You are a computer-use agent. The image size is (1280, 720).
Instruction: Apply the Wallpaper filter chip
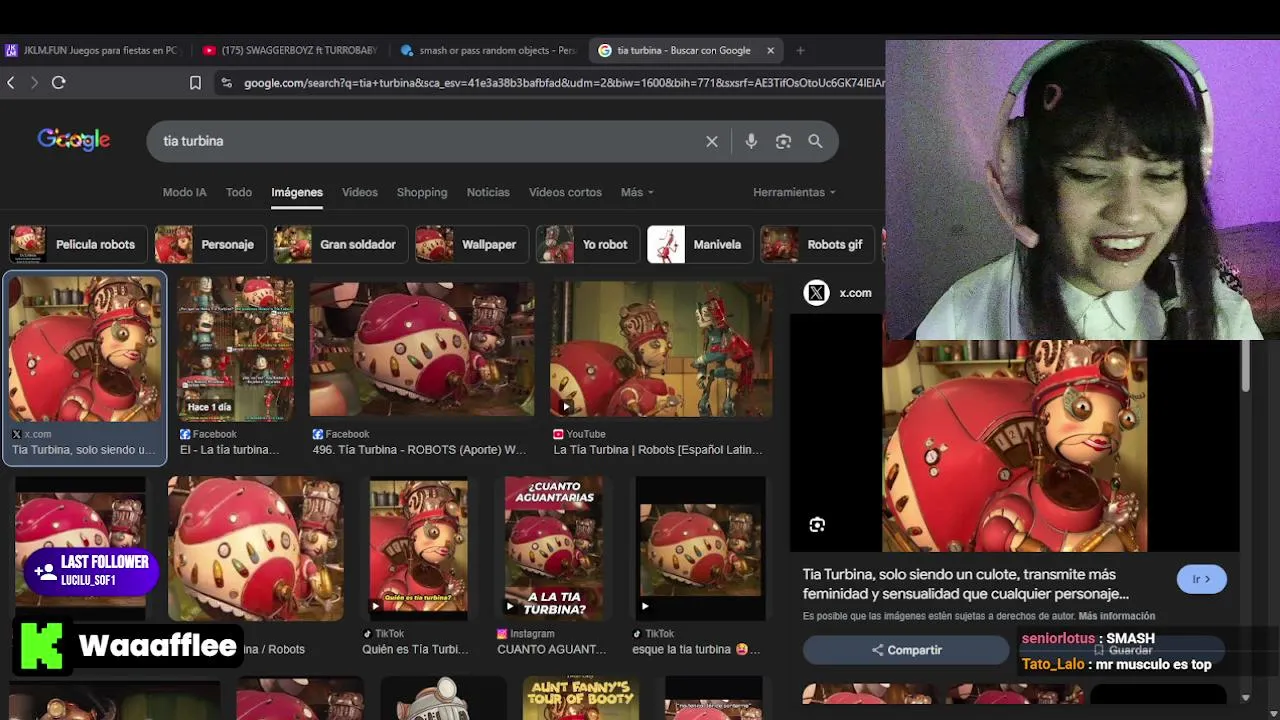[471, 244]
